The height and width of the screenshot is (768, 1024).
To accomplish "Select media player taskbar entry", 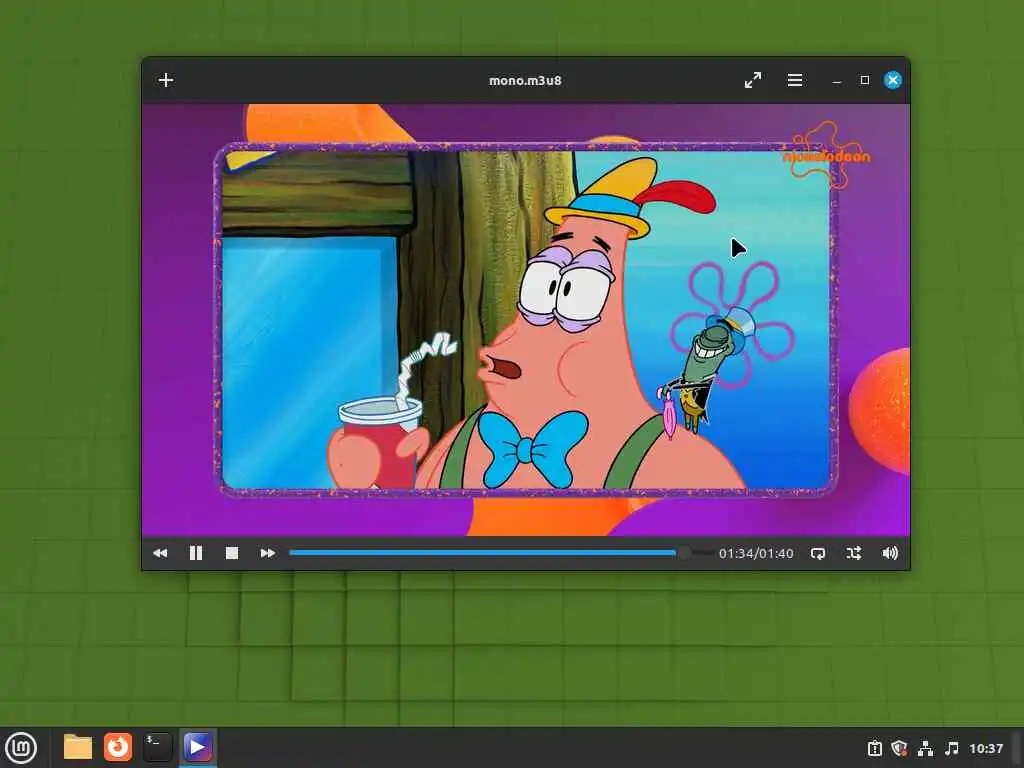I will [x=197, y=747].
